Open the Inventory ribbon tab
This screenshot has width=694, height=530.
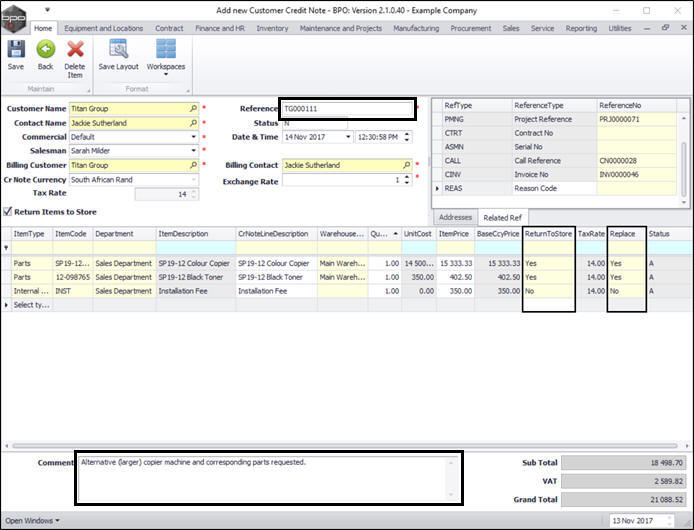[272, 28]
